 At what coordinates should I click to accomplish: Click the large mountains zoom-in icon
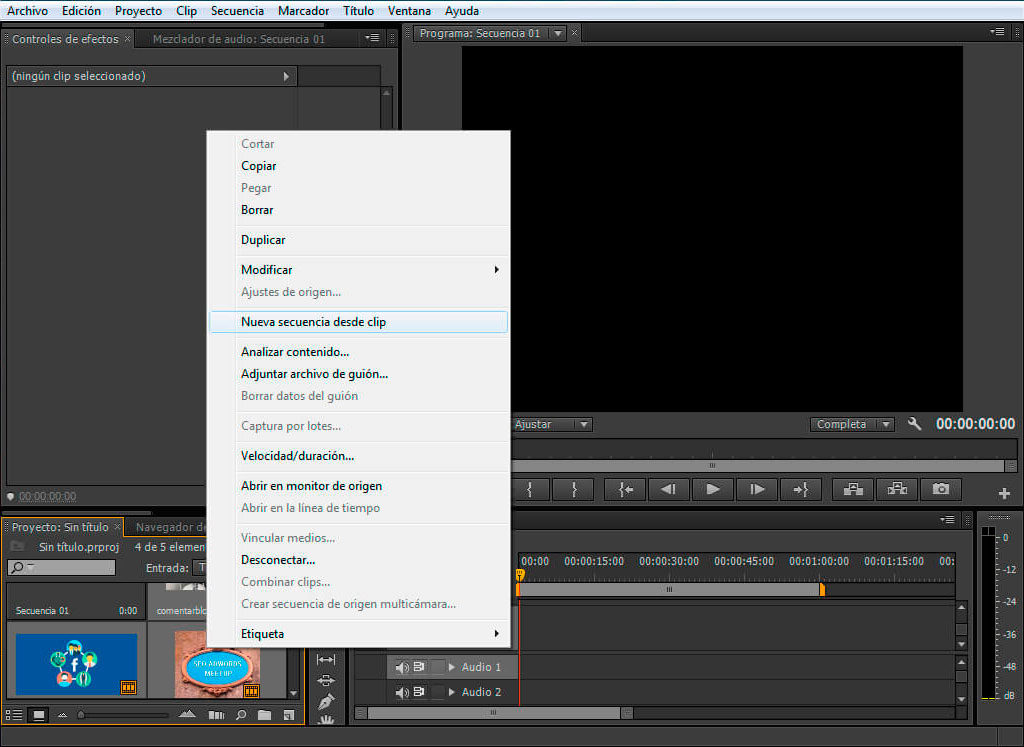point(187,714)
